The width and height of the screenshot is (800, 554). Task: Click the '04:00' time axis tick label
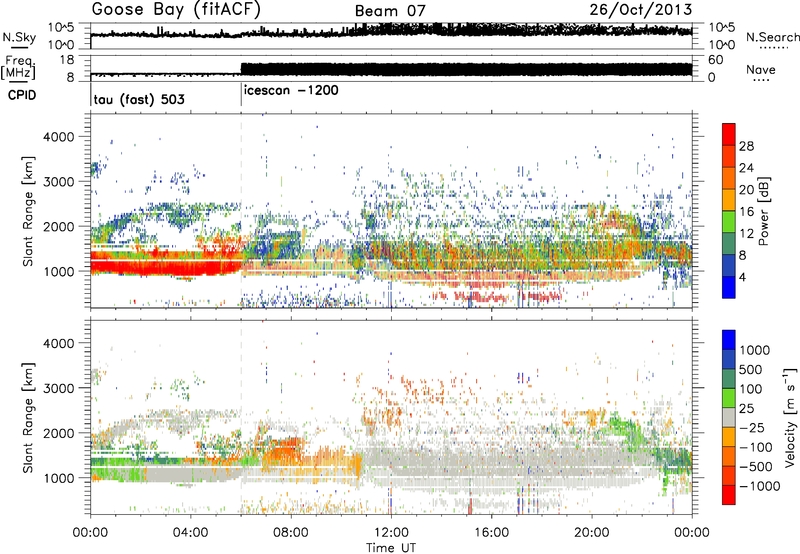coord(190,533)
